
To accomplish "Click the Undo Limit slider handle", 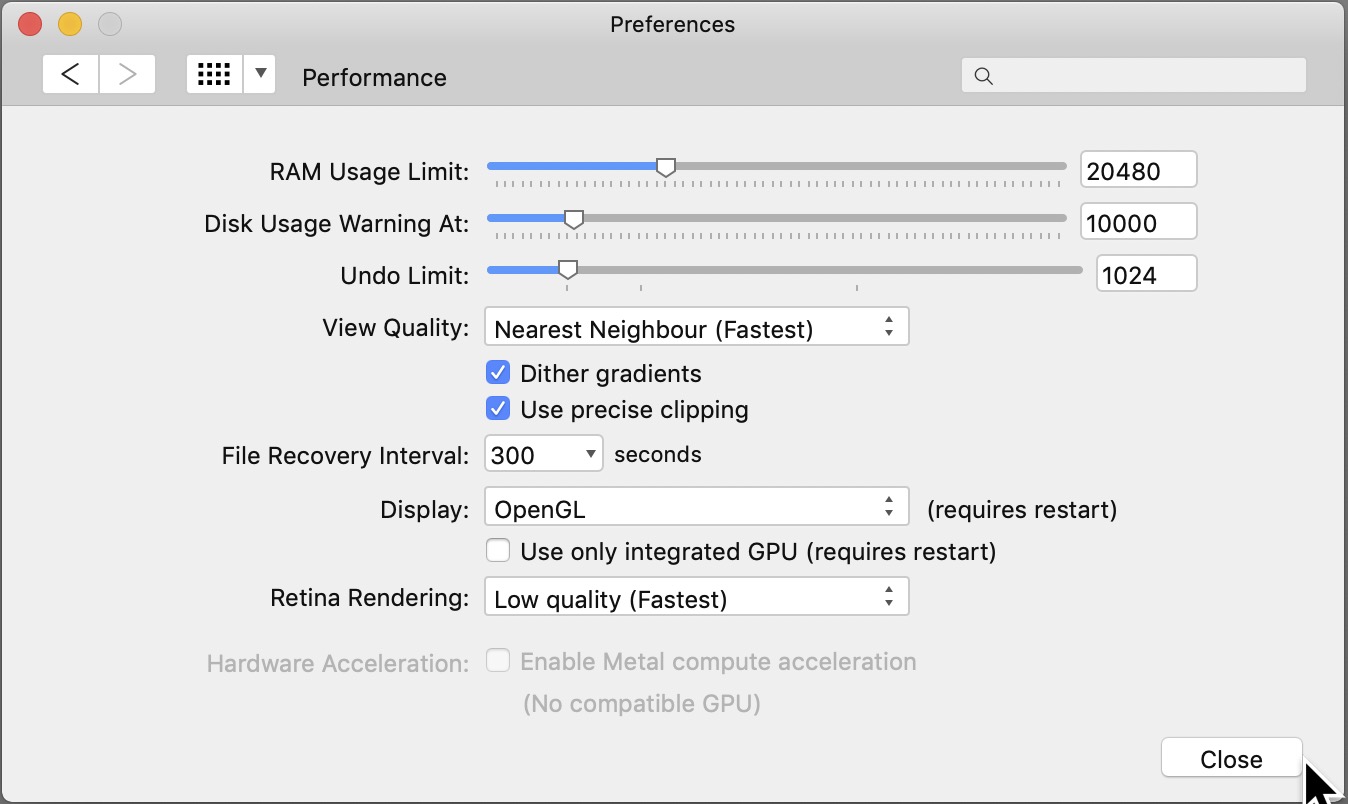I will (567, 270).
